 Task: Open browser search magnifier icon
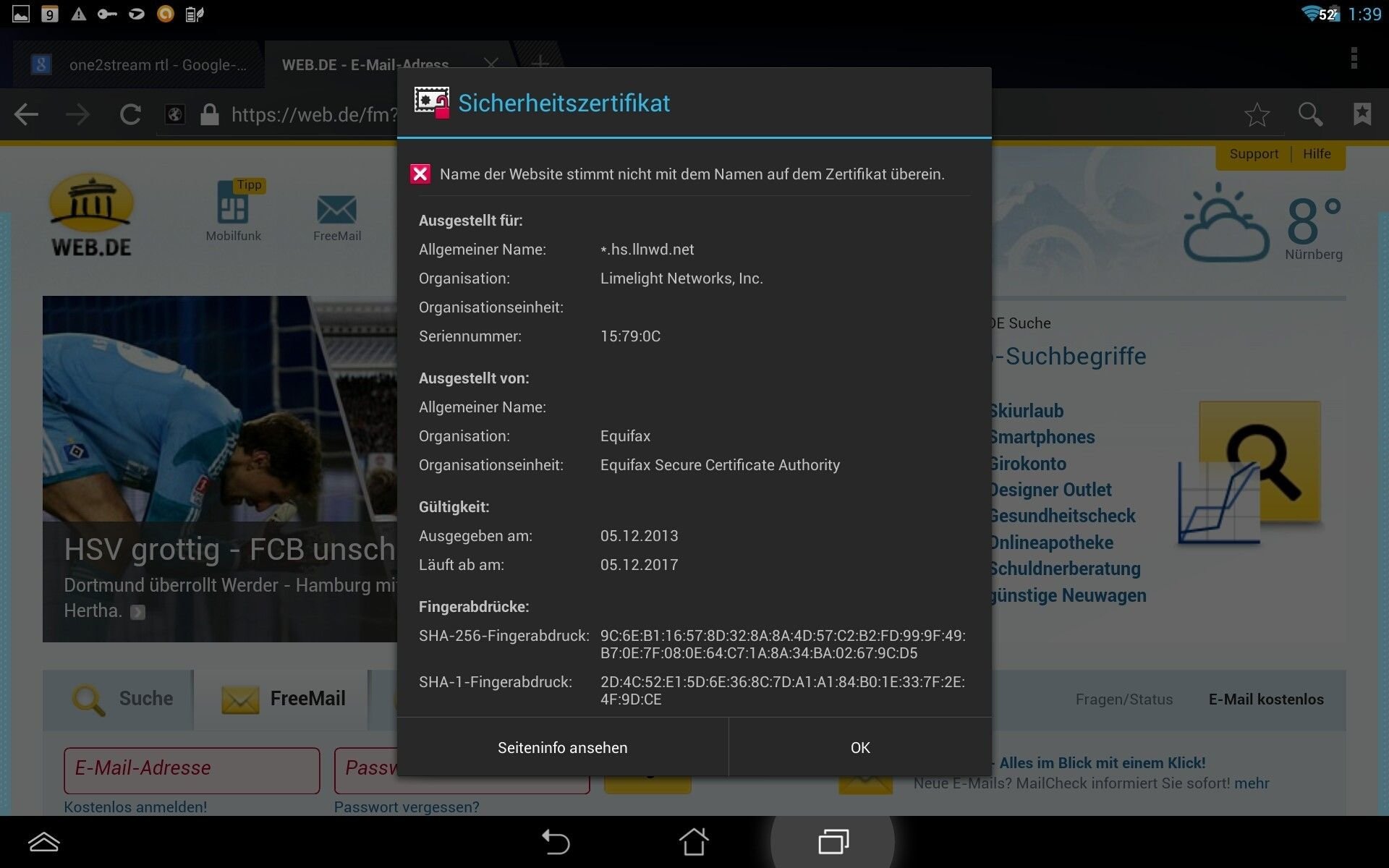1310,114
